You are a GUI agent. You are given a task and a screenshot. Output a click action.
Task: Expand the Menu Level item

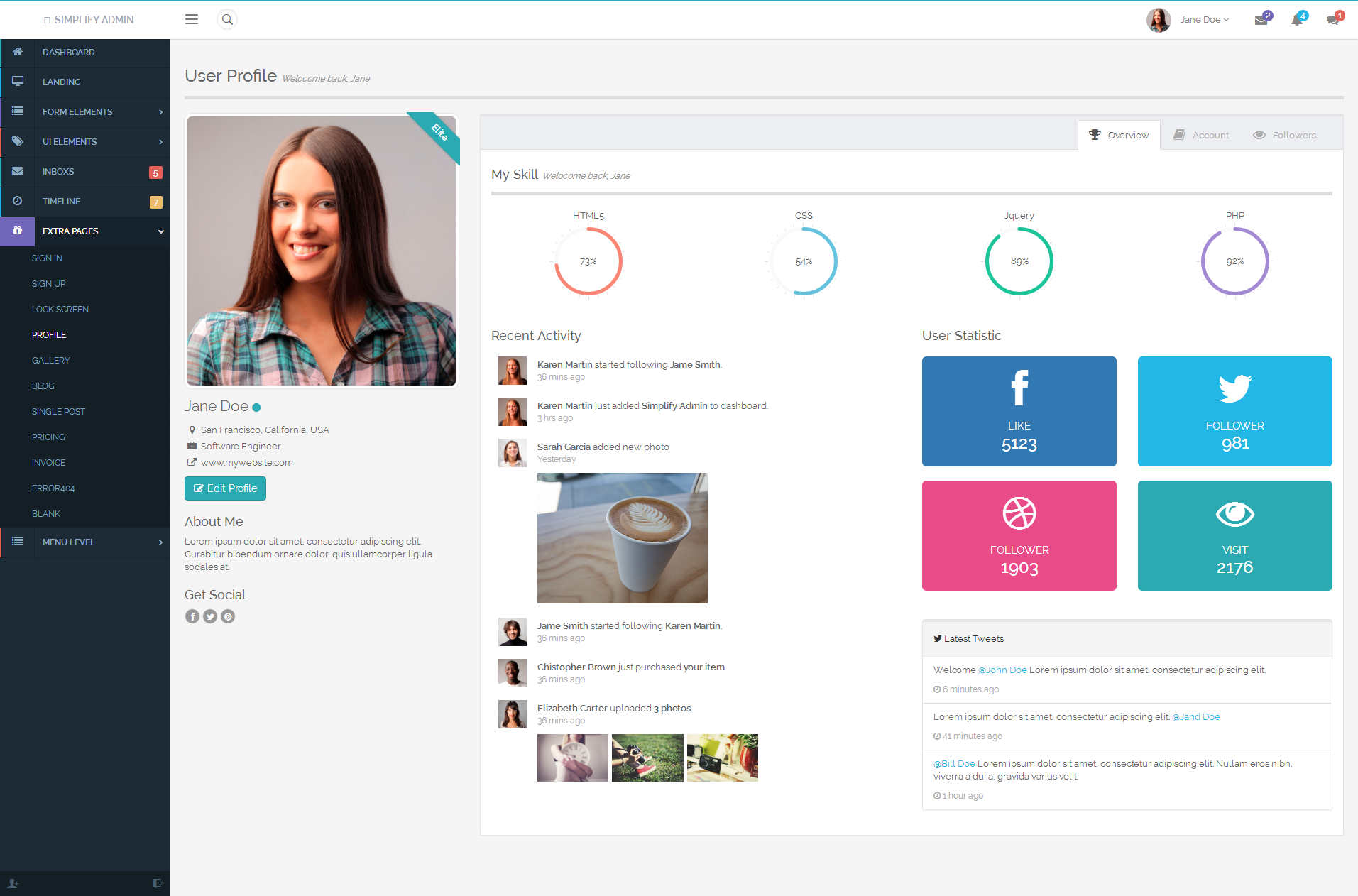(85, 542)
